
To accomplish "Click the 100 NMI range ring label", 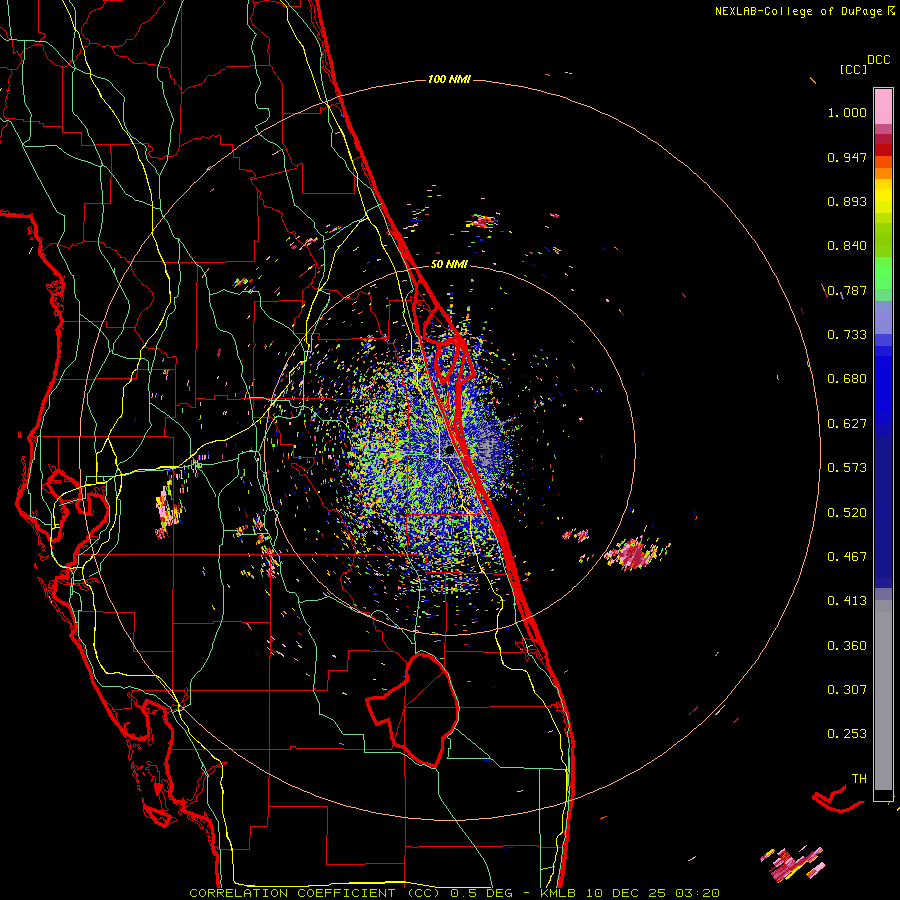I will [449, 79].
